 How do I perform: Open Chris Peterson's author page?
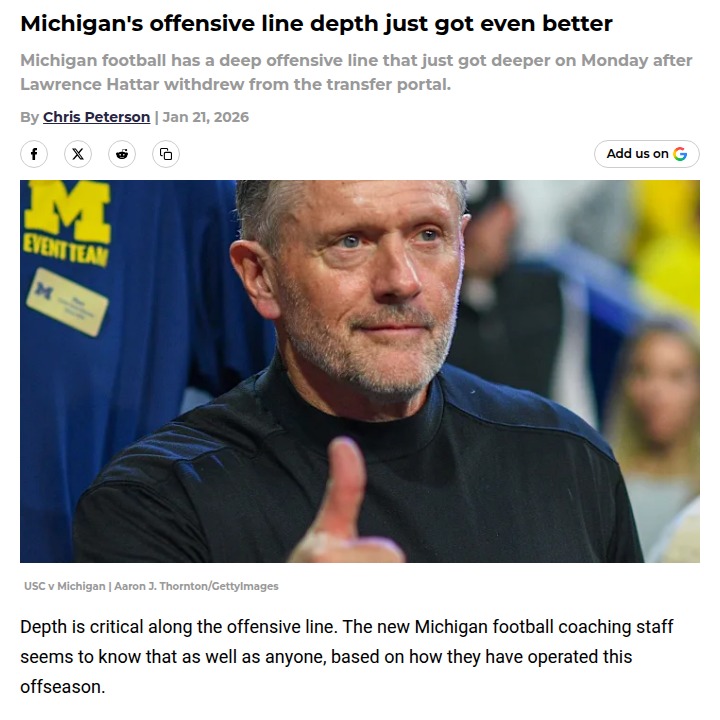point(96,117)
